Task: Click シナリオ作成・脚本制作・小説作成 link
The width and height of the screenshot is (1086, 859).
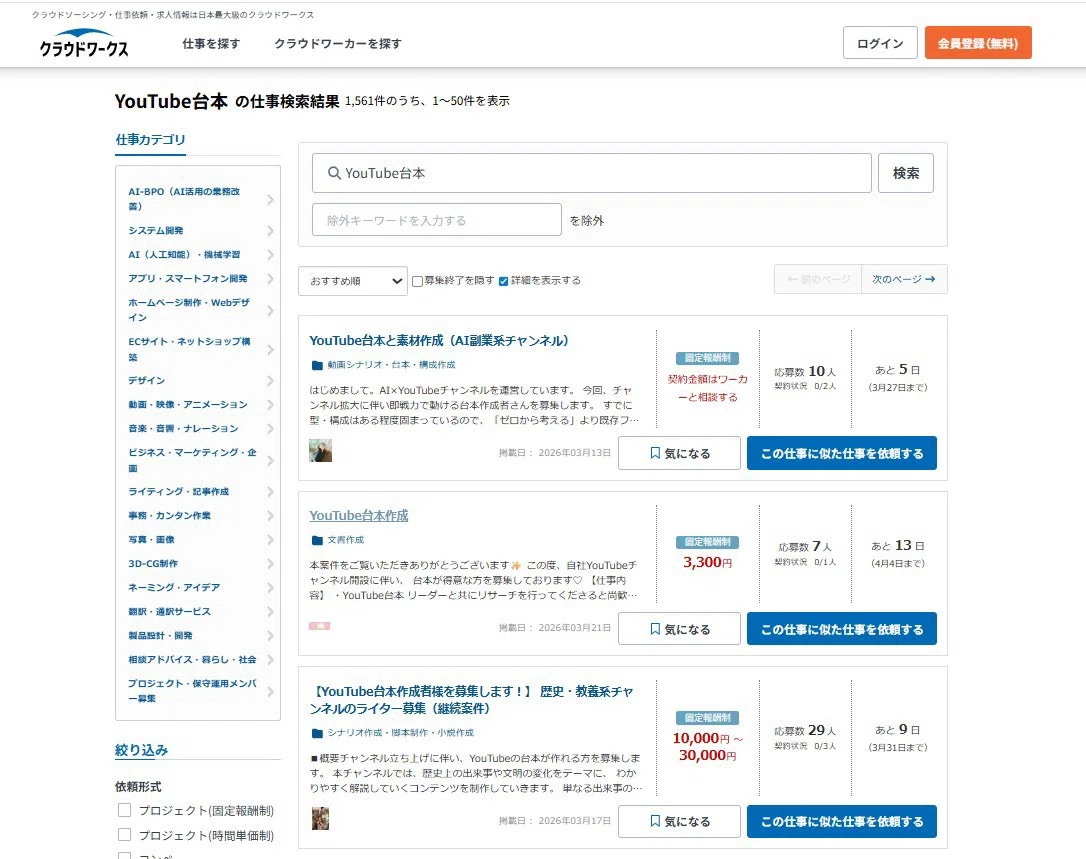Action: click(401, 733)
